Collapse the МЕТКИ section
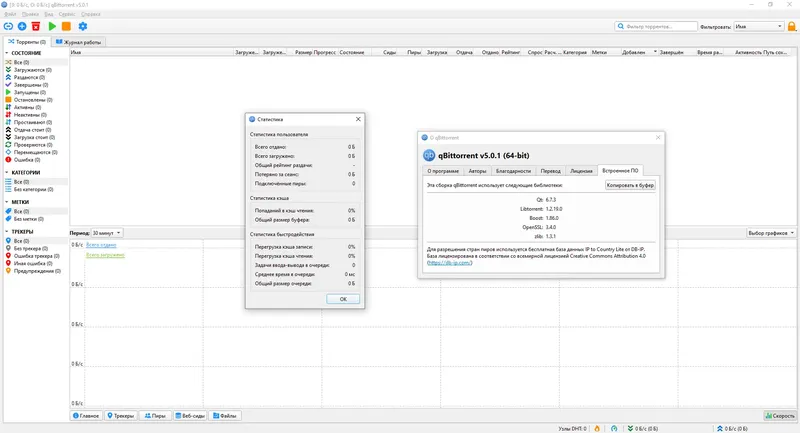Image resolution: width=800 pixels, height=433 pixels. 7,202
